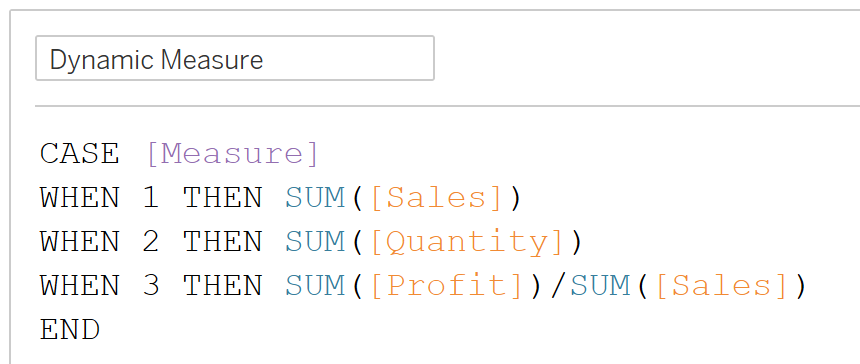
Task: Click the WHEN keyword on the Profit line
Action: (80, 286)
